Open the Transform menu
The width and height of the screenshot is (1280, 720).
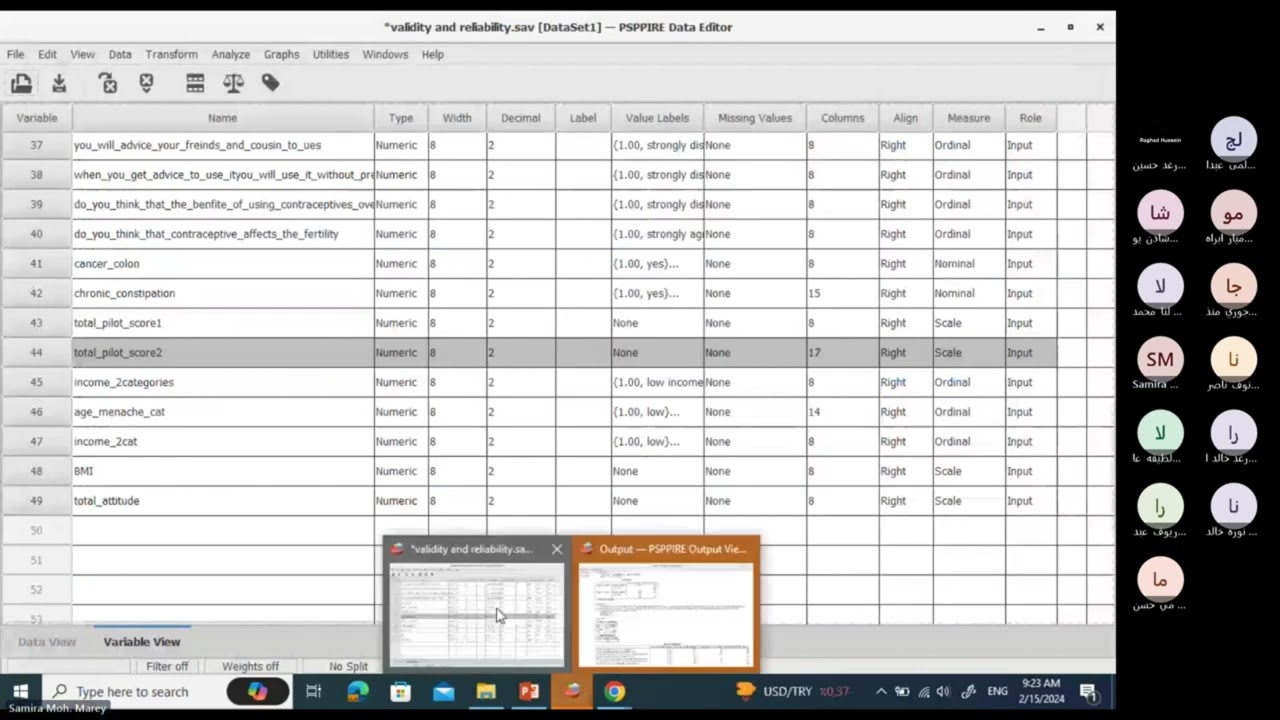click(171, 54)
